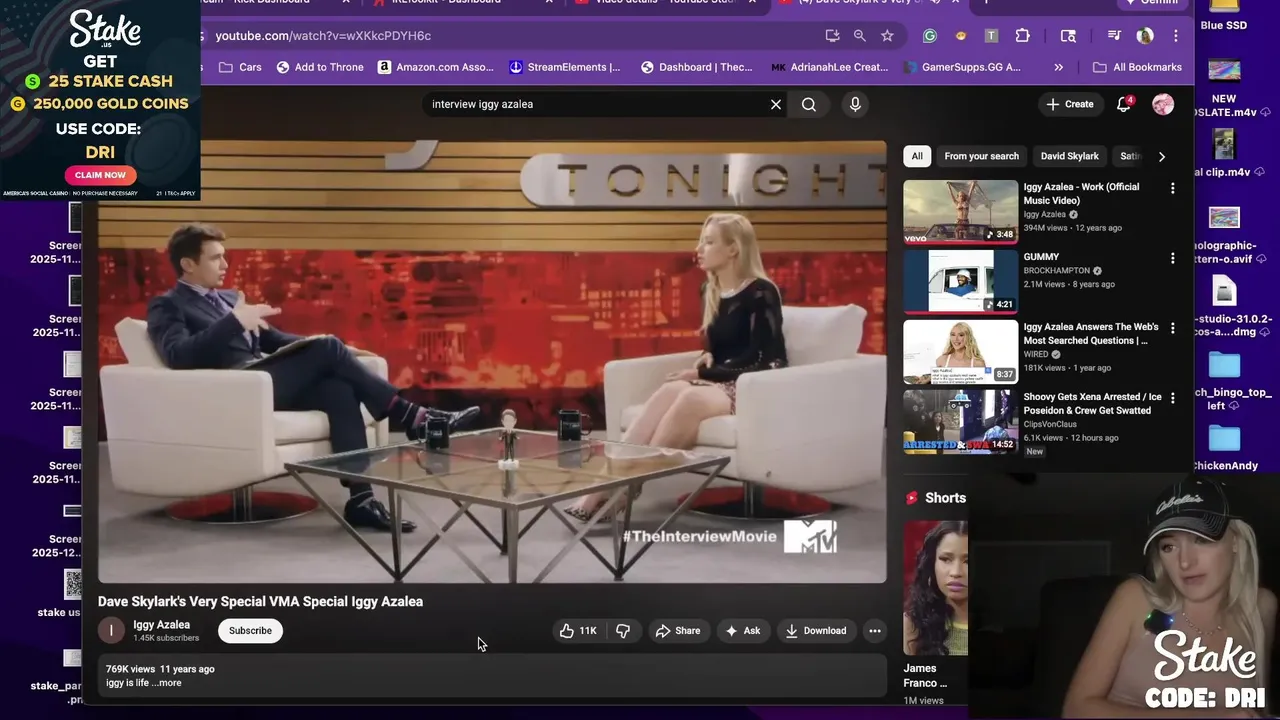Open Chrome profile avatar in toolbar
Viewport: 1280px width, 720px height.
tap(1146, 36)
